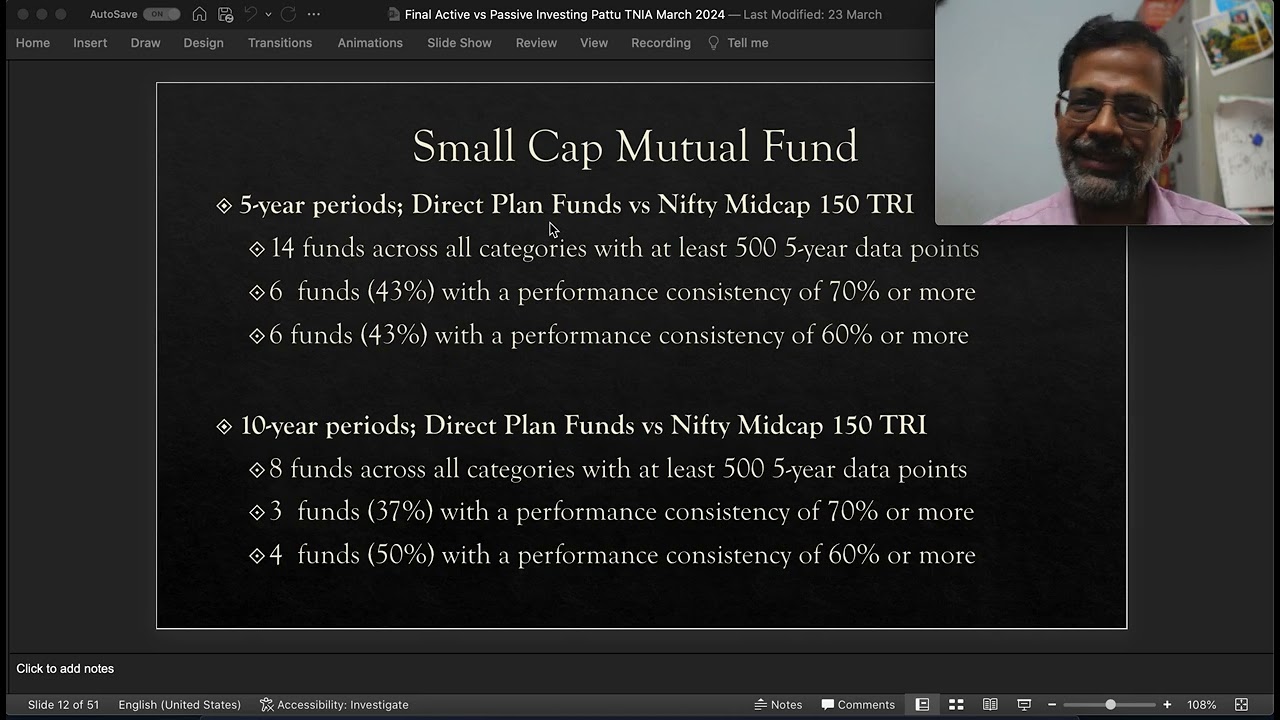
Task: Click the 'Small Cap Mutual Fund' slide title
Action: pos(635,147)
